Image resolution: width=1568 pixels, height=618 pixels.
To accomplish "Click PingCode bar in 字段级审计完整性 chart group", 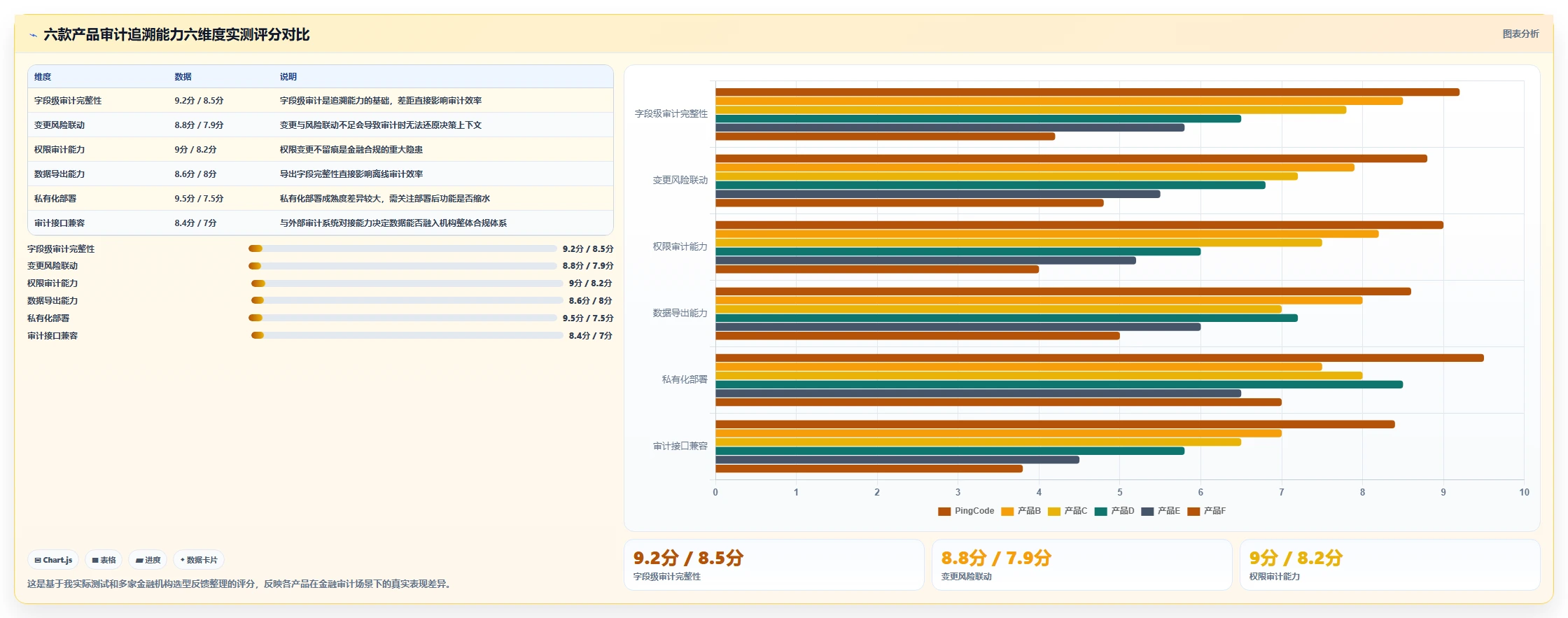I will [x=1087, y=92].
